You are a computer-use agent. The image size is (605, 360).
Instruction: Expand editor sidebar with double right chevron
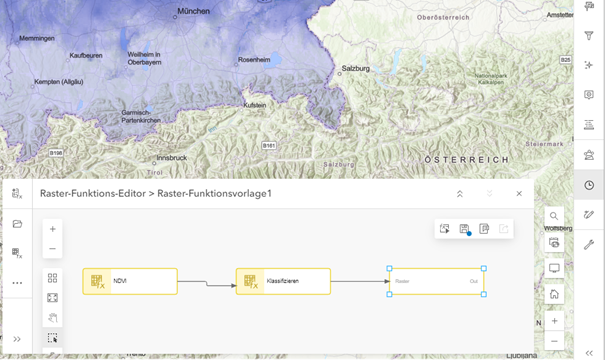click(x=17, y=339)
